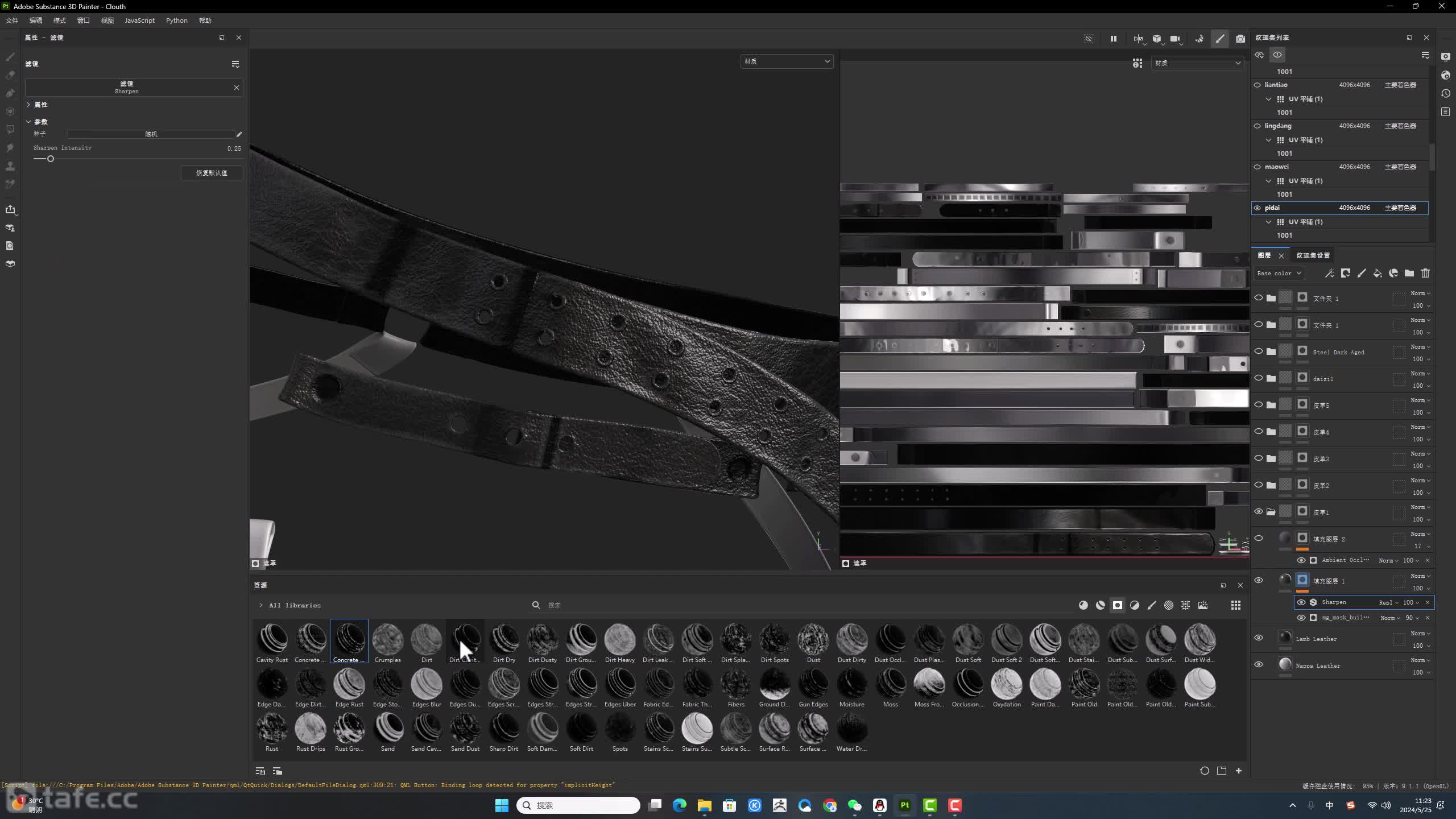Open WeChat from the Windows taskbar
The image size is (1456, 819).
(854, 805)
